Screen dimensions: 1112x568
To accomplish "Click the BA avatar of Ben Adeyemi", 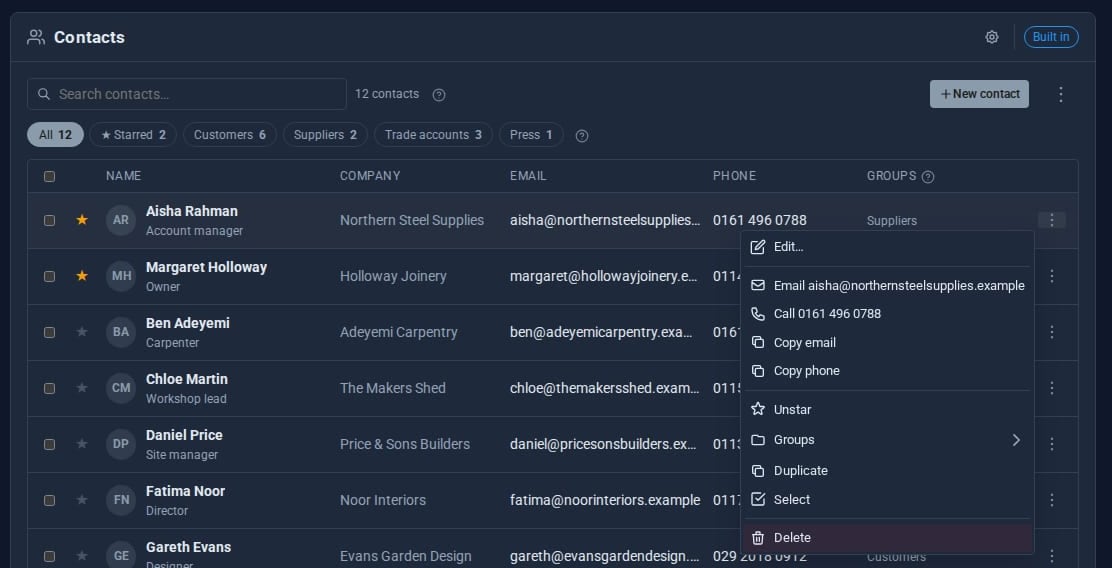I will tap(121, 332).
